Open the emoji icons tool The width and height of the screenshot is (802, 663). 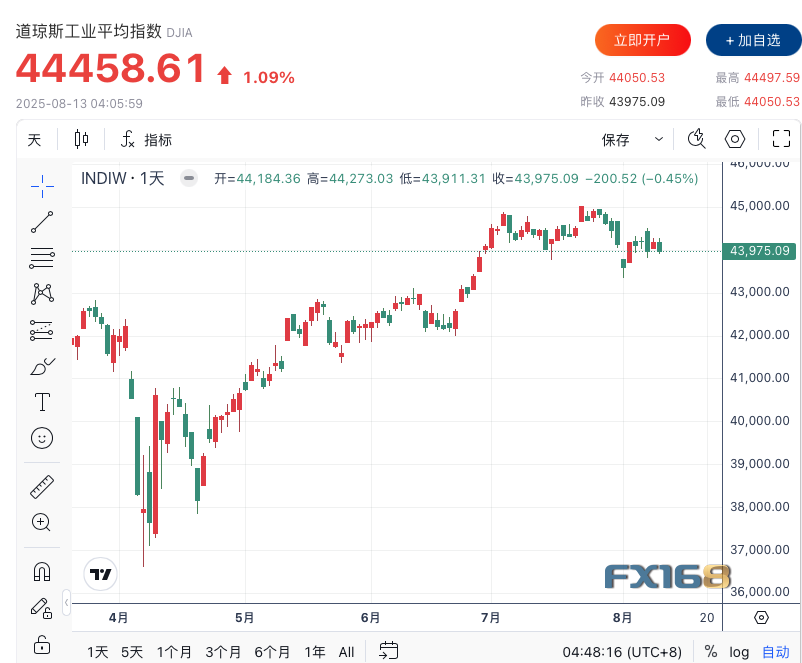(42, 438)
